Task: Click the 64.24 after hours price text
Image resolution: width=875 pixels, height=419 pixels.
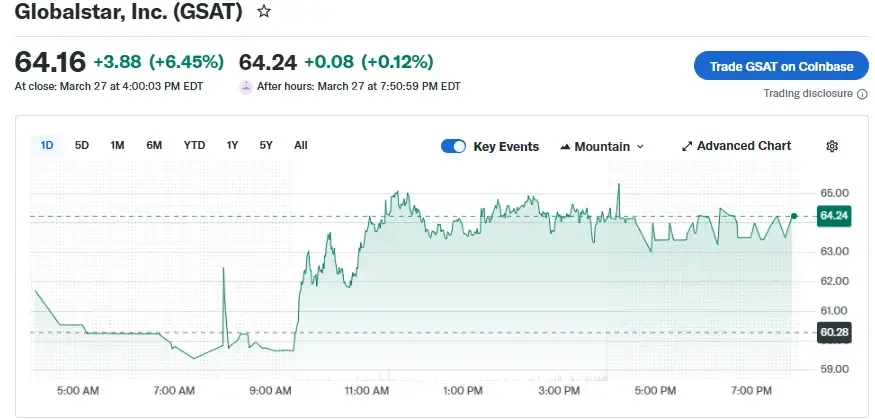Action: [x=268, y=62]
